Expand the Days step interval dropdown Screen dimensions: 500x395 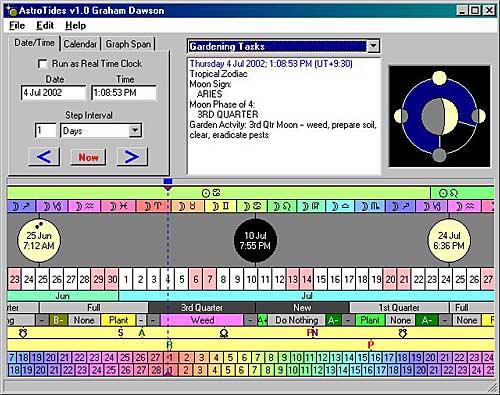(x=135, y=130)
